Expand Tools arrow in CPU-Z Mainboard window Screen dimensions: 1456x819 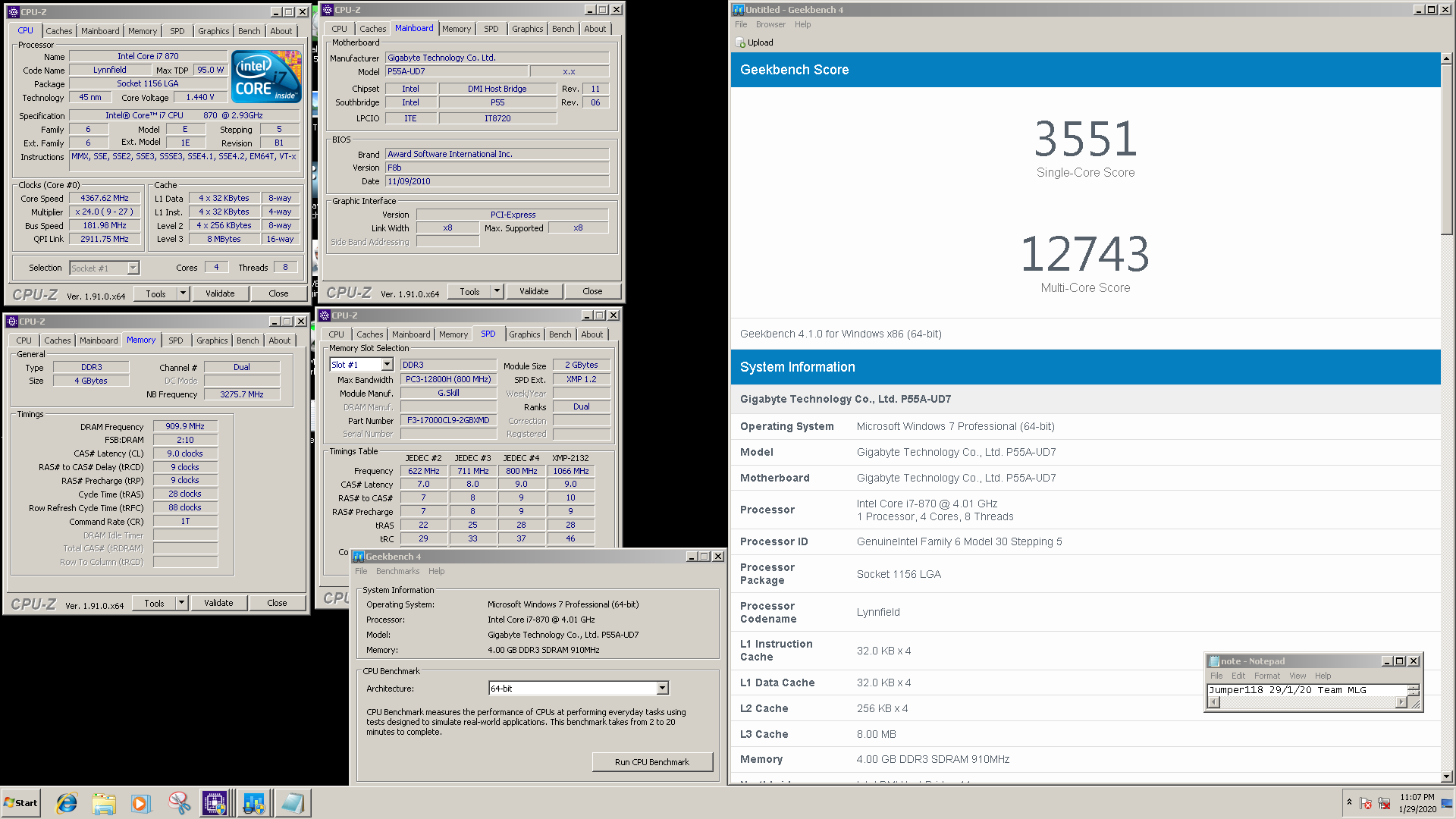point(497,291)
